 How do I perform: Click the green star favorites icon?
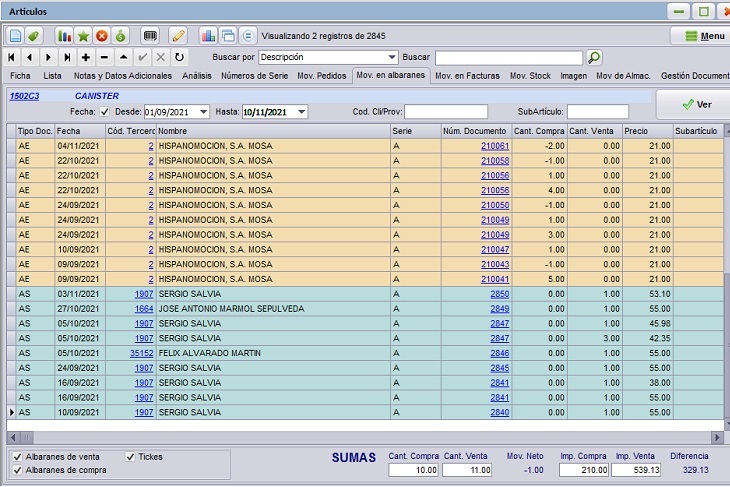(83, 36)
